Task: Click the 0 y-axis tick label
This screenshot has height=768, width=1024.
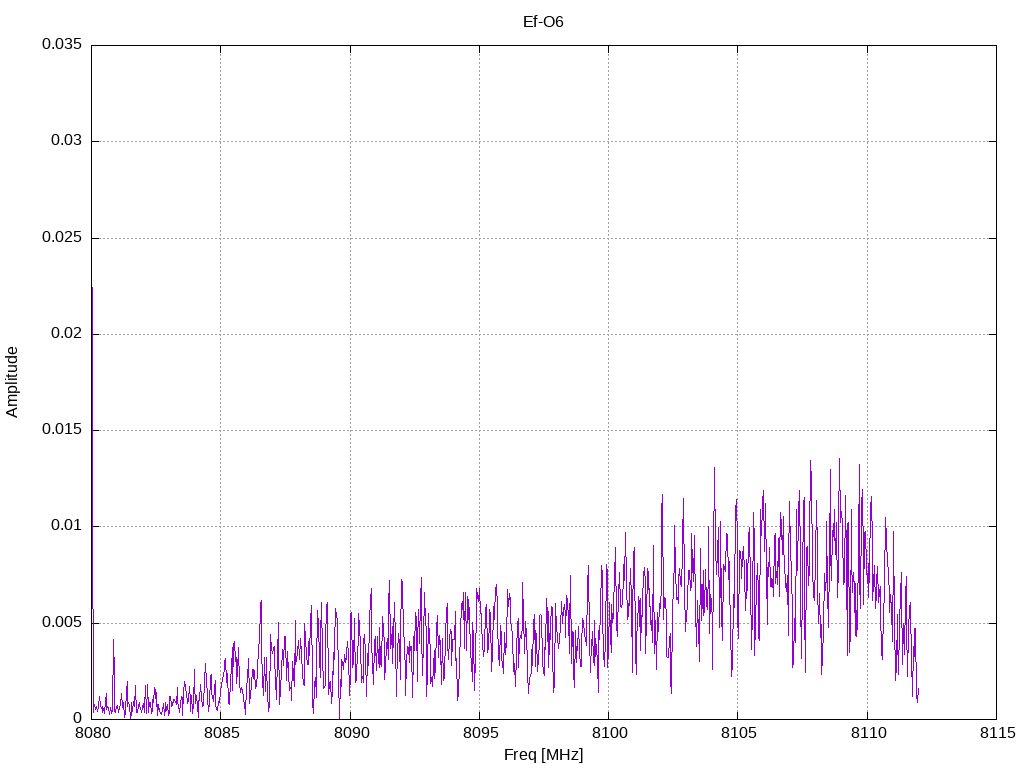Action: [x=77, y=718]
